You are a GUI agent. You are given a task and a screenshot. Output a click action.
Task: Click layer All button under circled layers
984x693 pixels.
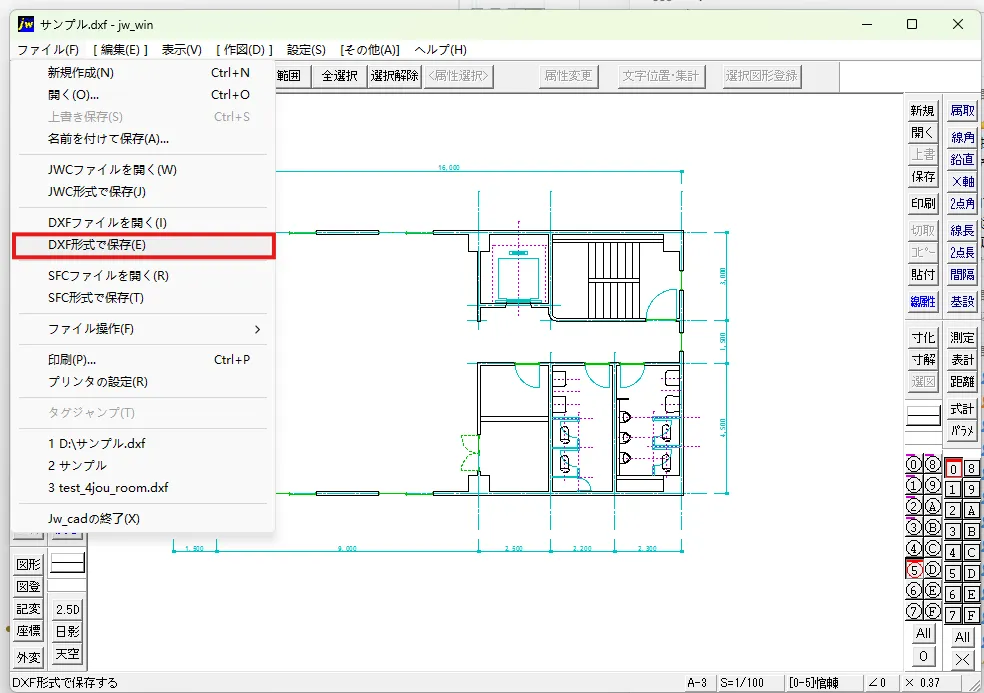pyautogui.click(x=923, y=633)
